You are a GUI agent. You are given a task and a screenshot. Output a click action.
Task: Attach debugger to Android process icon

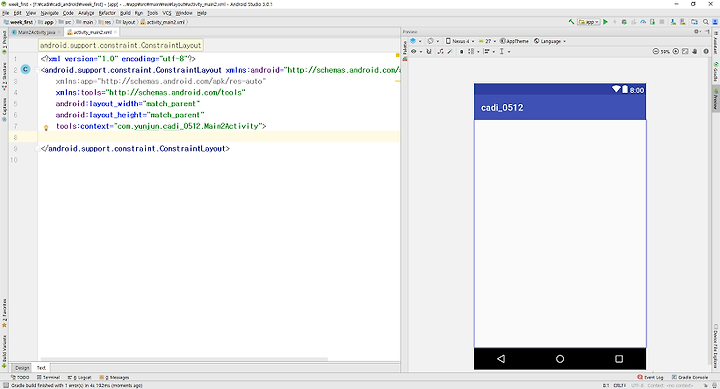[x=652, y=22]
